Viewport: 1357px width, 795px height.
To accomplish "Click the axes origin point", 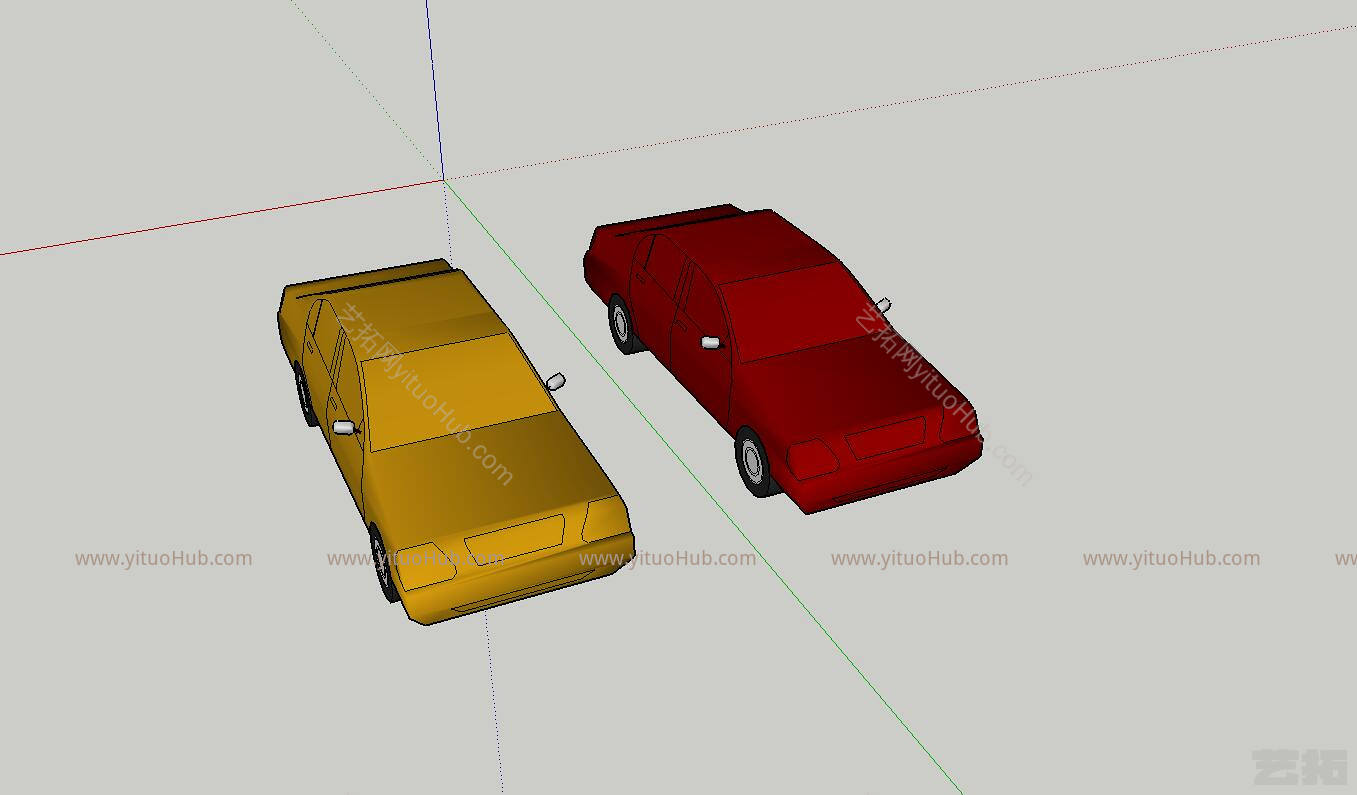I will tap(444, 179).
